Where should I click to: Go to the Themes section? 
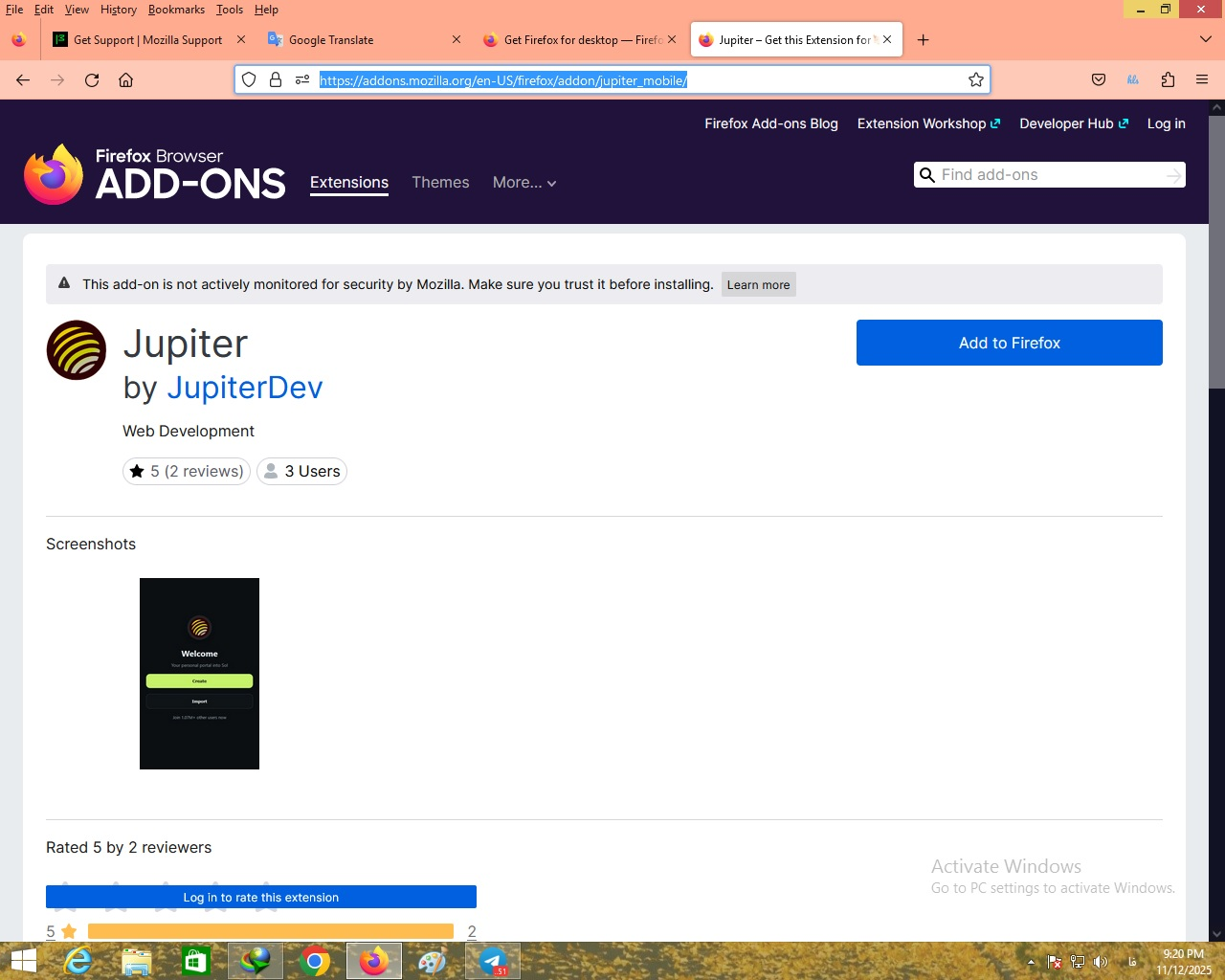tap(440, 183)
